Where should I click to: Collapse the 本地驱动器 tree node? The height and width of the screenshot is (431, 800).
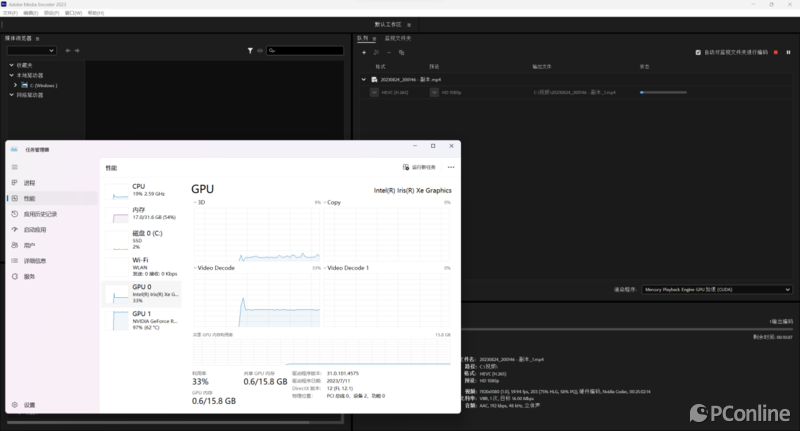pyautogui.click(x=12, y=75)
